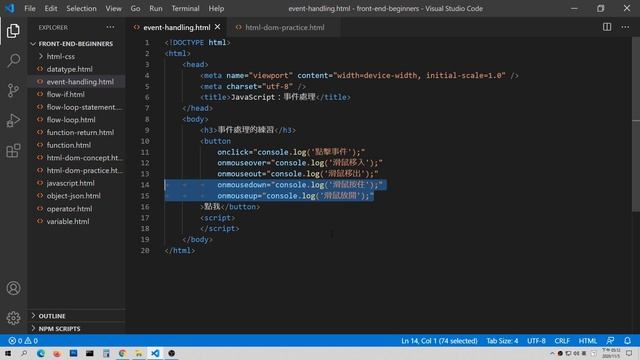
Task: Expand the html-css folder
Action: point(60,56)
